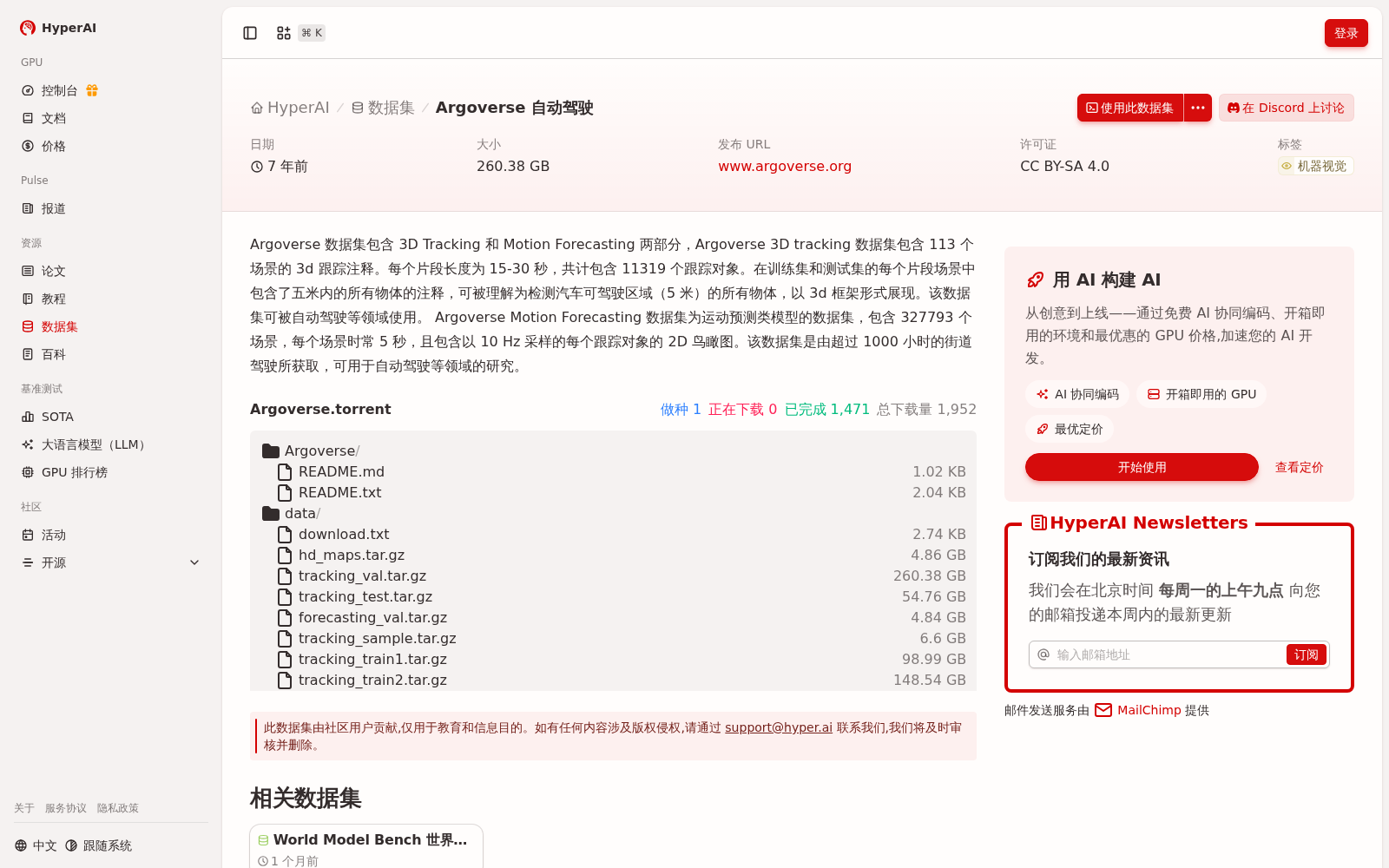Screen dimensions: 1389x868
Task: Click README.txt file icon
Action: pyautogui.click(x=285, y=493)
